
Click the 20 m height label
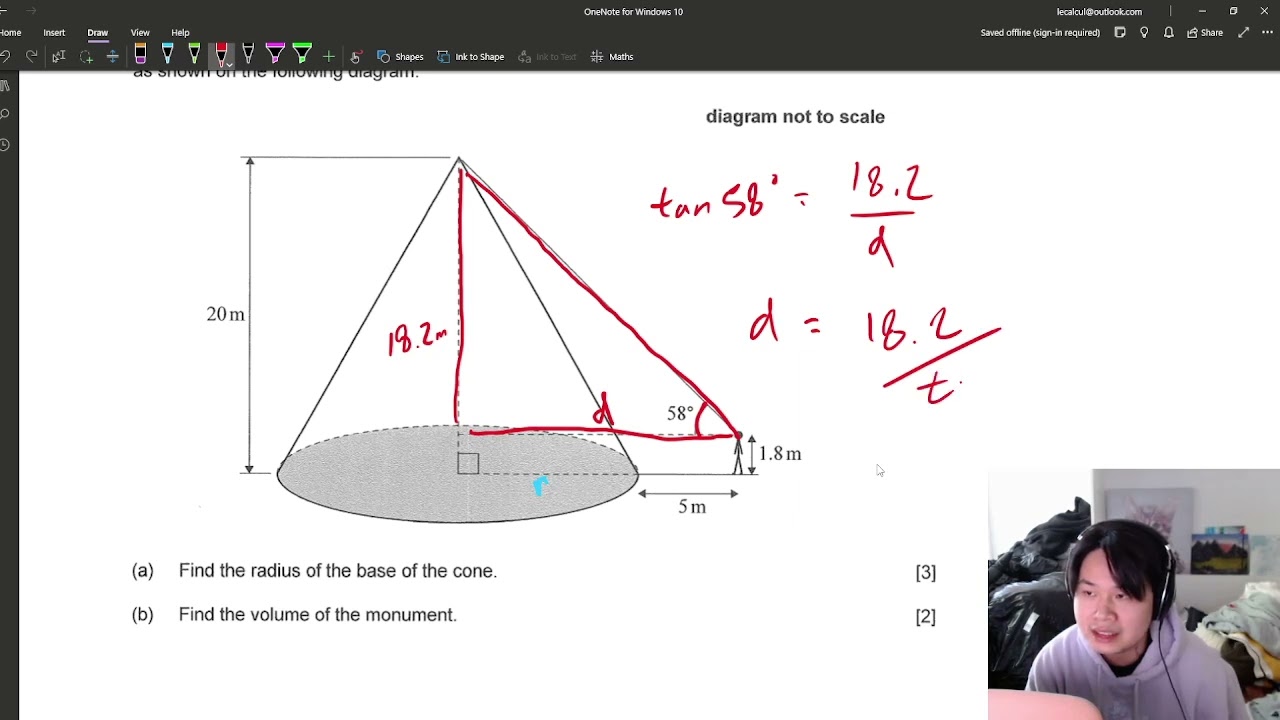point(225,314)
